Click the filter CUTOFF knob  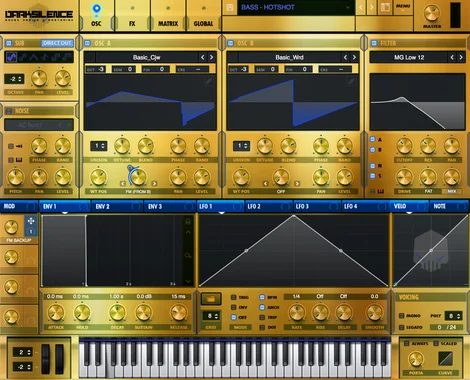404,146
